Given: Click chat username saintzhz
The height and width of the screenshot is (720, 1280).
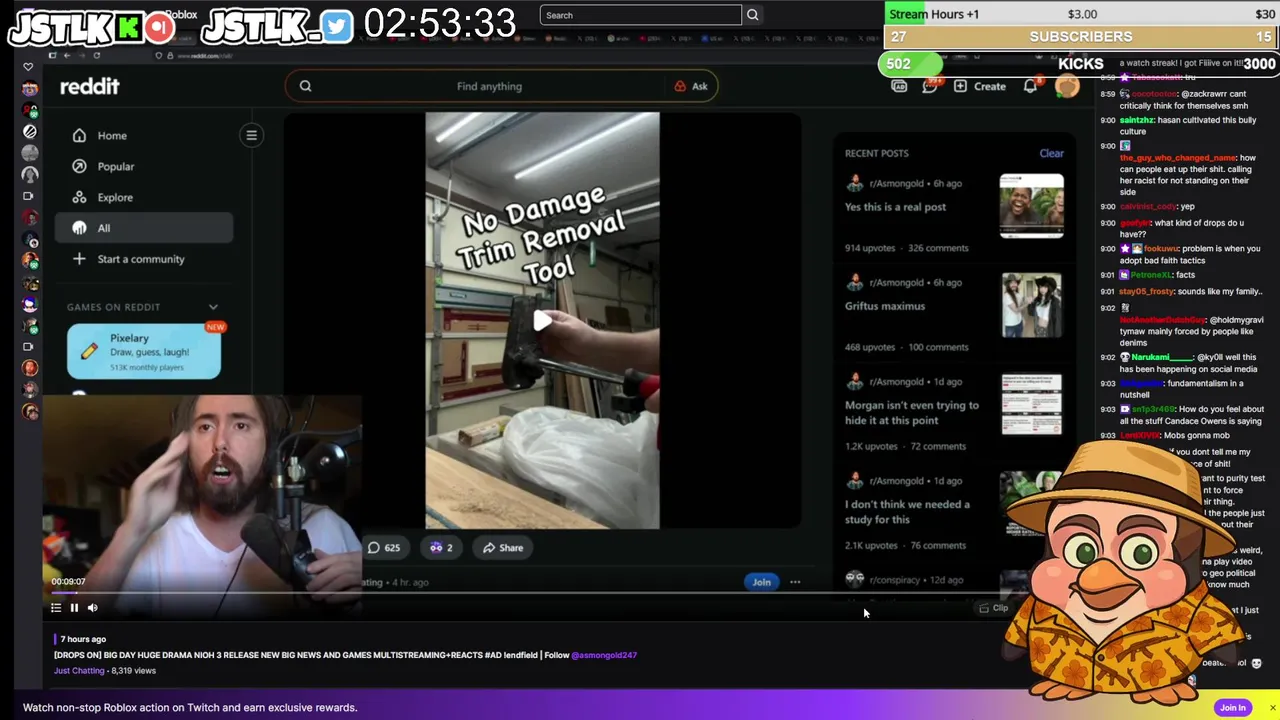Looking at the screenshot, I should 1137,120.
